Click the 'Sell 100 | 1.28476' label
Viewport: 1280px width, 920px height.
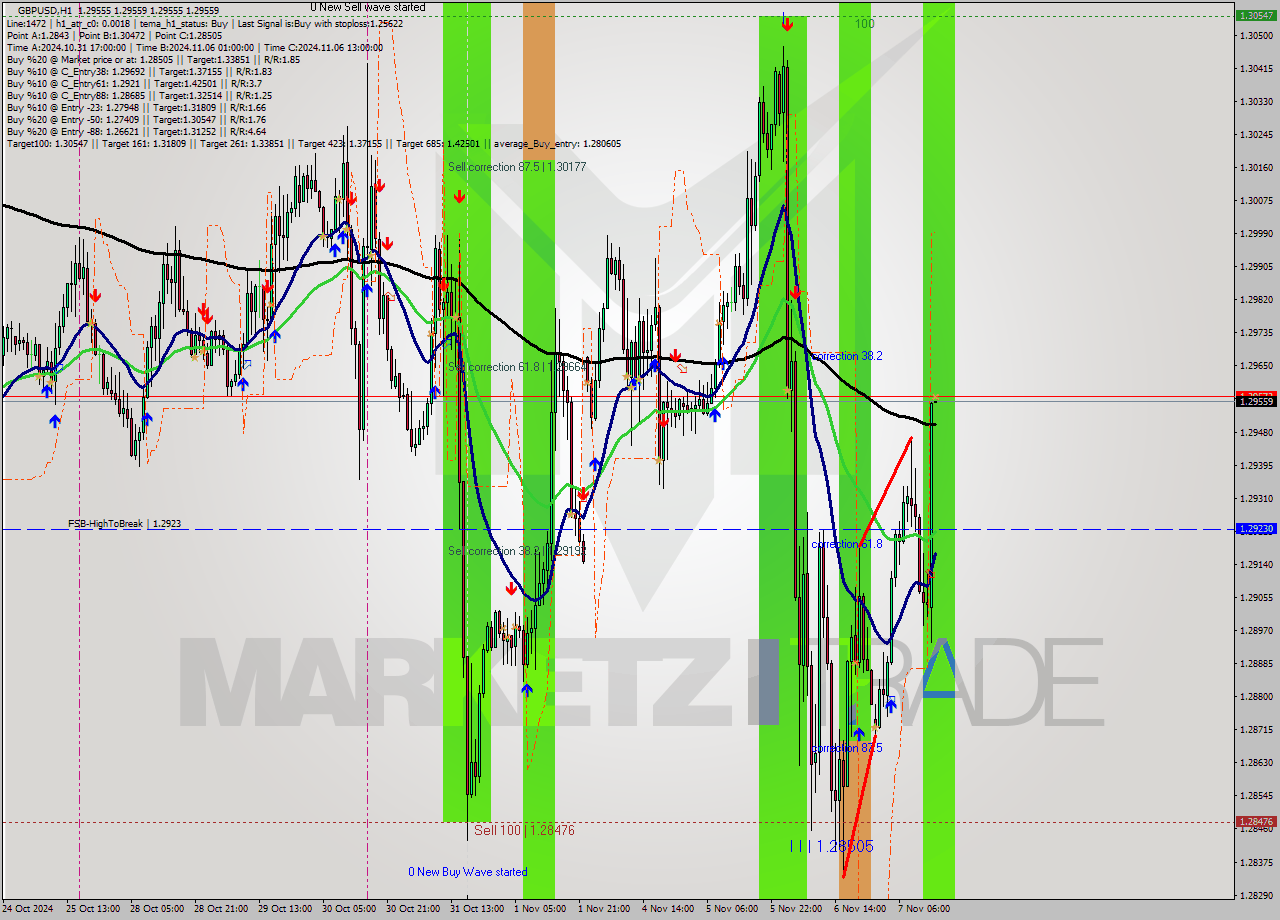(524, 830)
